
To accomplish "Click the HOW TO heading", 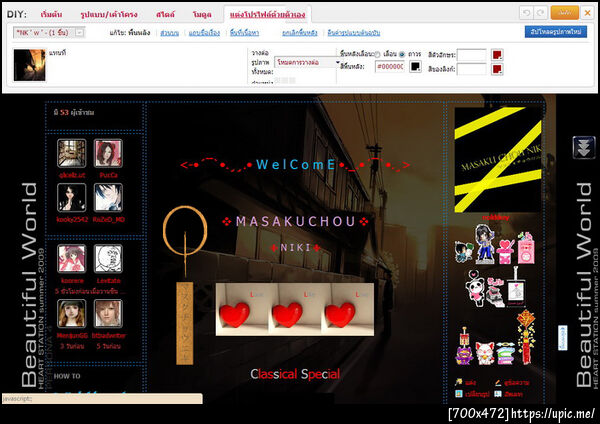I will 67,376.
